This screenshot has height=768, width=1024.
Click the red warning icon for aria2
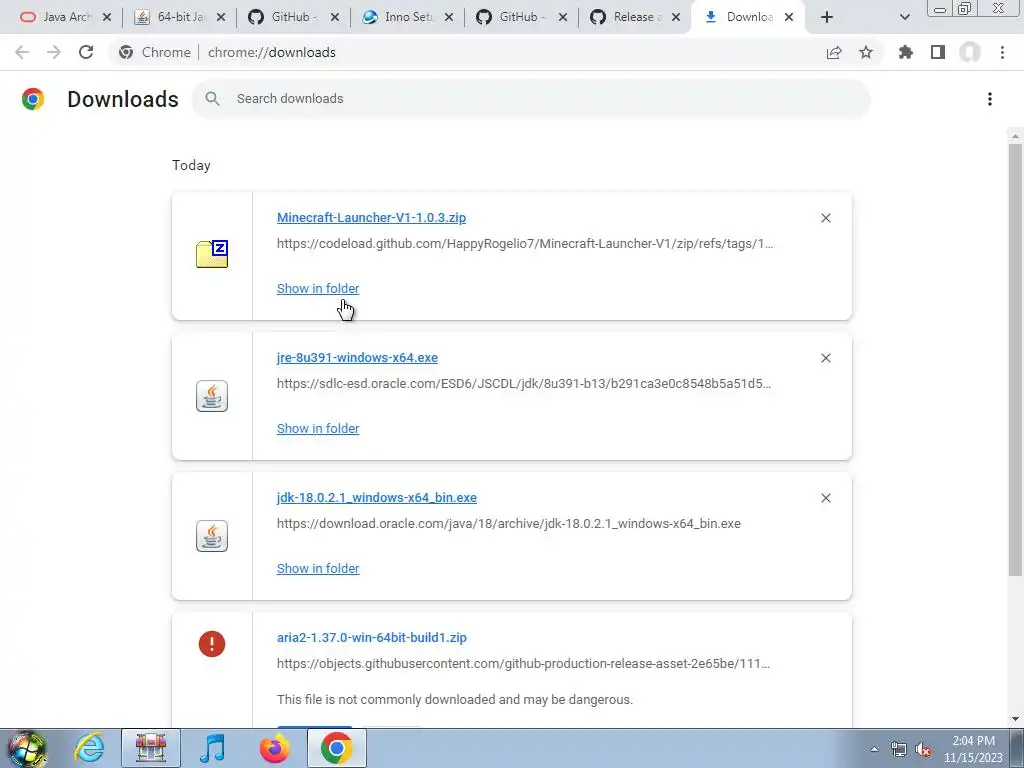pos(212,644)
